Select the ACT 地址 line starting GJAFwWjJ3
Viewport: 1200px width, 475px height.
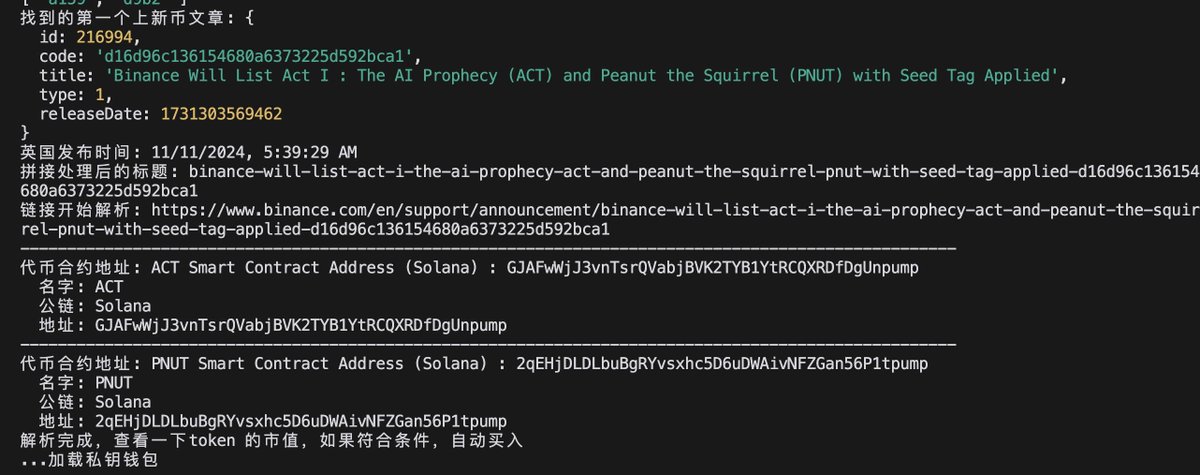(x=272, y=325)
